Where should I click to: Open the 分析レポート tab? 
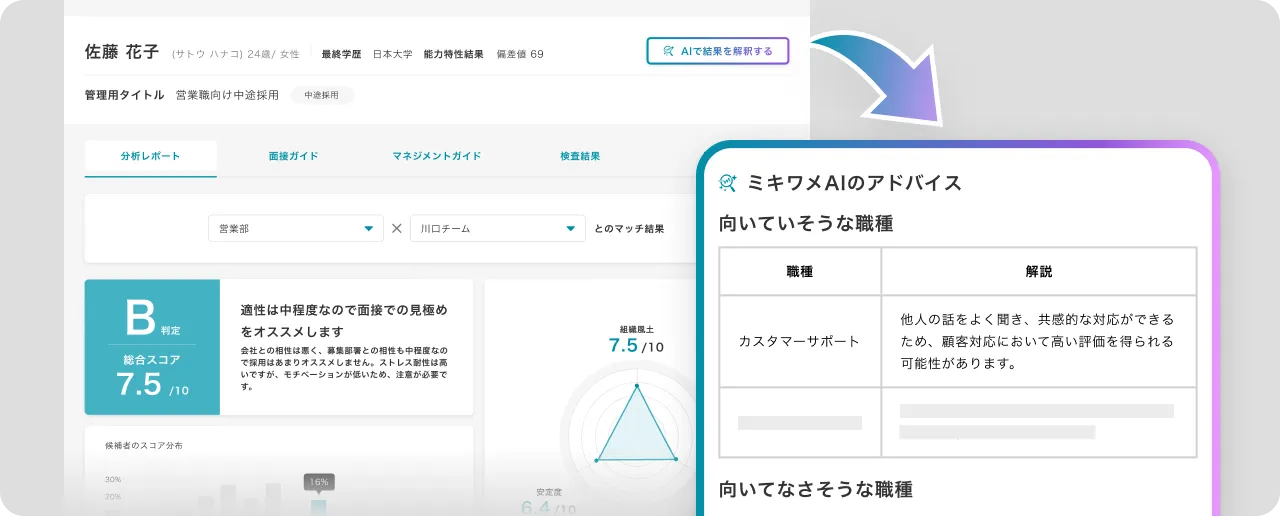pyautogui.click(x=151, y=157)
